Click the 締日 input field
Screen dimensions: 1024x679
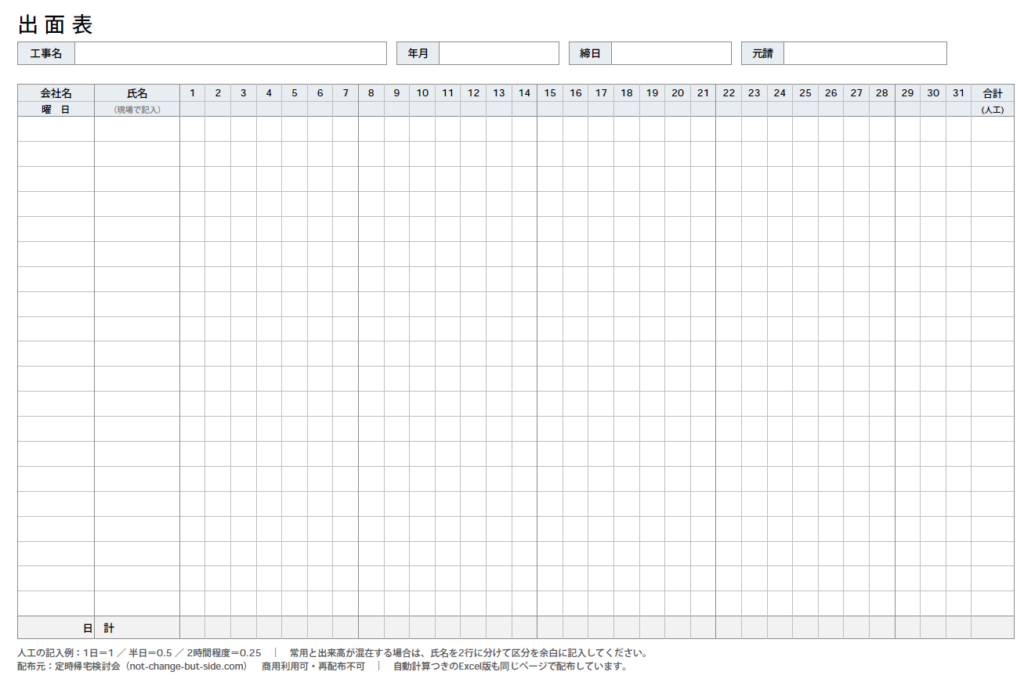coord(671,54)
